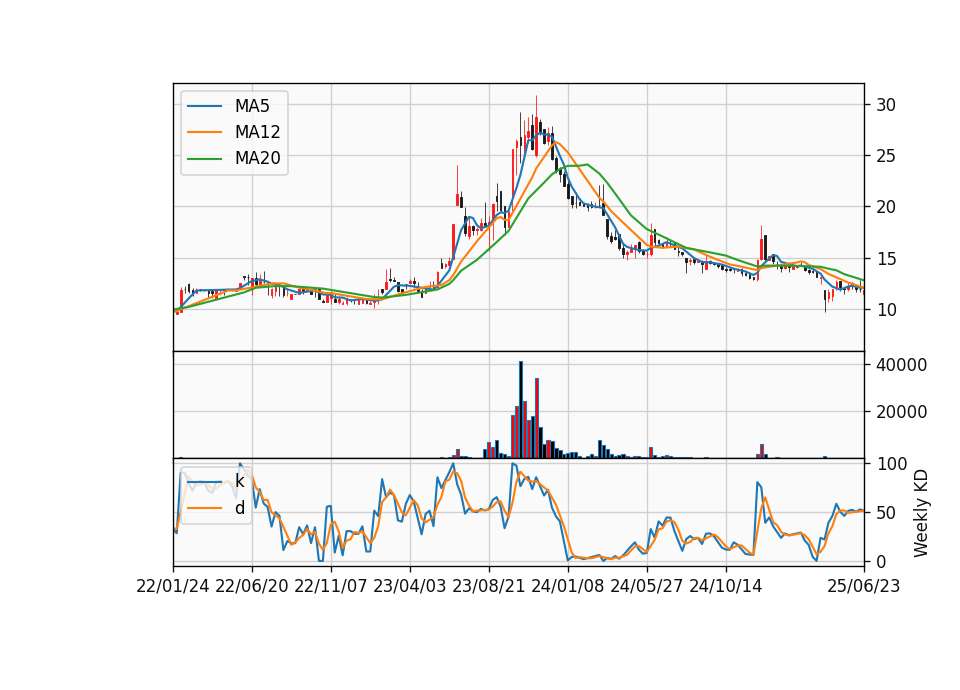Click the volume axis value 40000

901,365
